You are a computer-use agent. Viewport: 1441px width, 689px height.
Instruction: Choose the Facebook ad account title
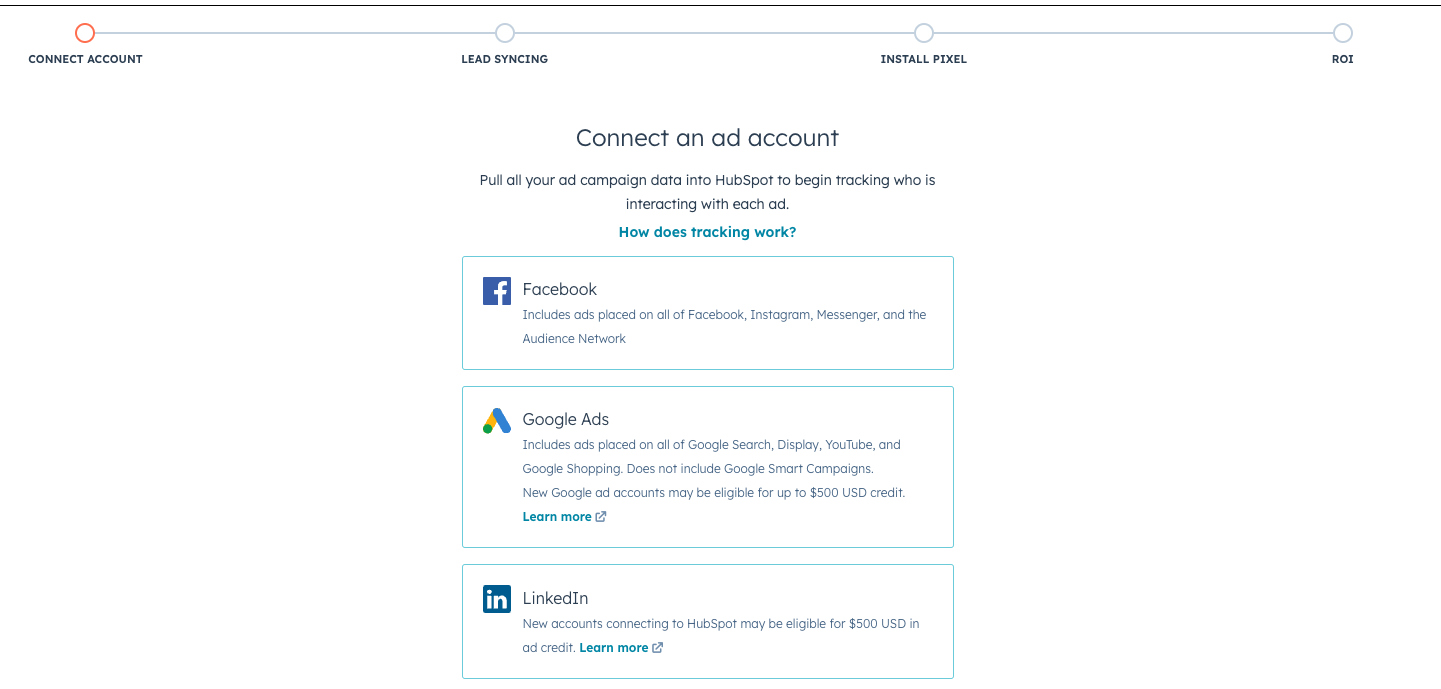point(559,289)
